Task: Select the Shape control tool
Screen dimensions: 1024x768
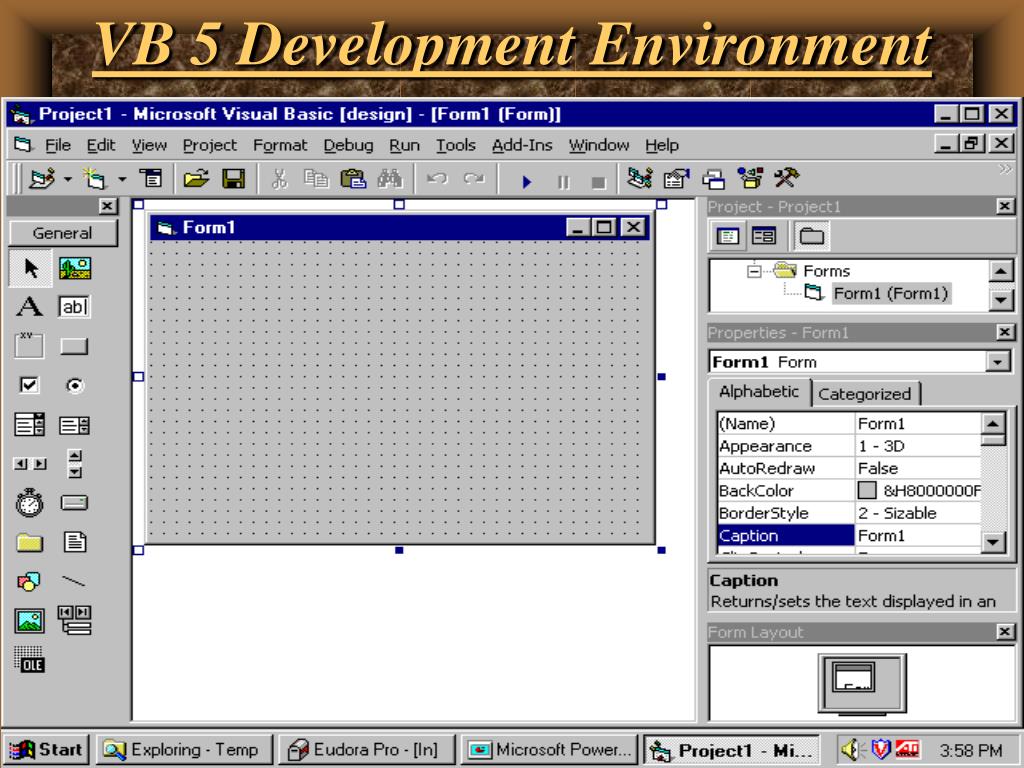Action: (x=29, y=581)
